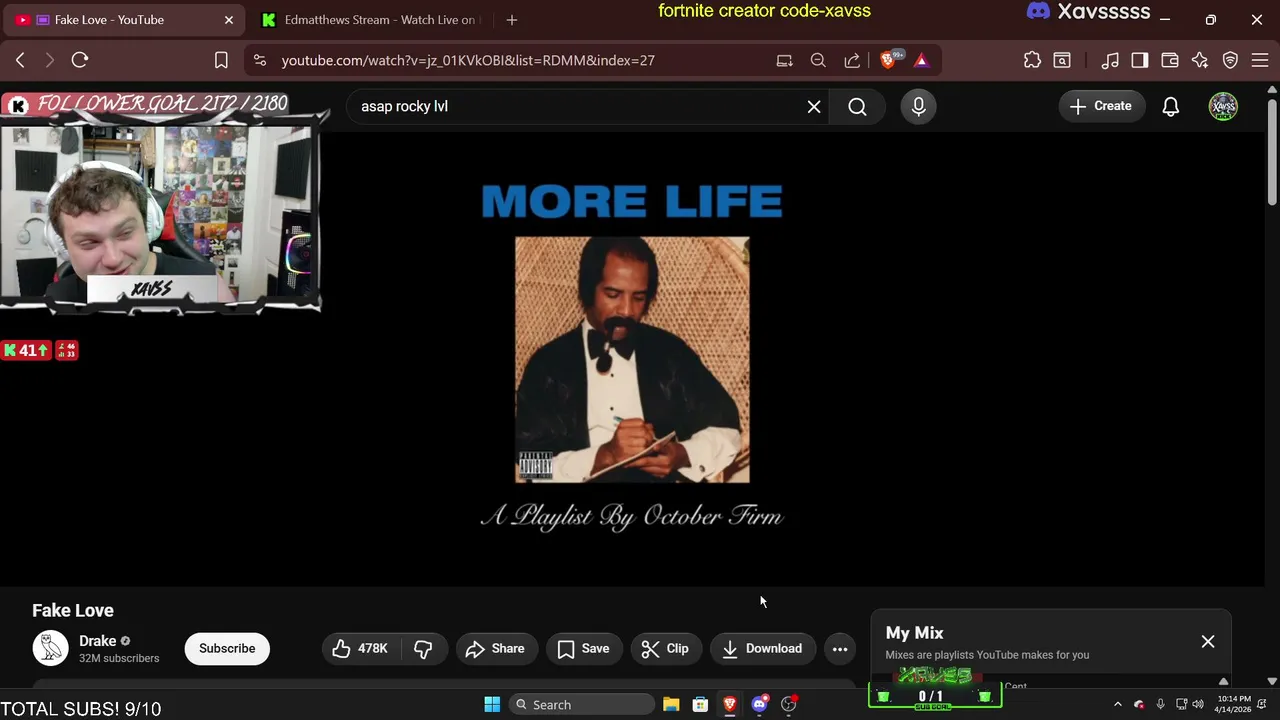Create a Clip of the video
1280x720 pixels.
(666, 648)
